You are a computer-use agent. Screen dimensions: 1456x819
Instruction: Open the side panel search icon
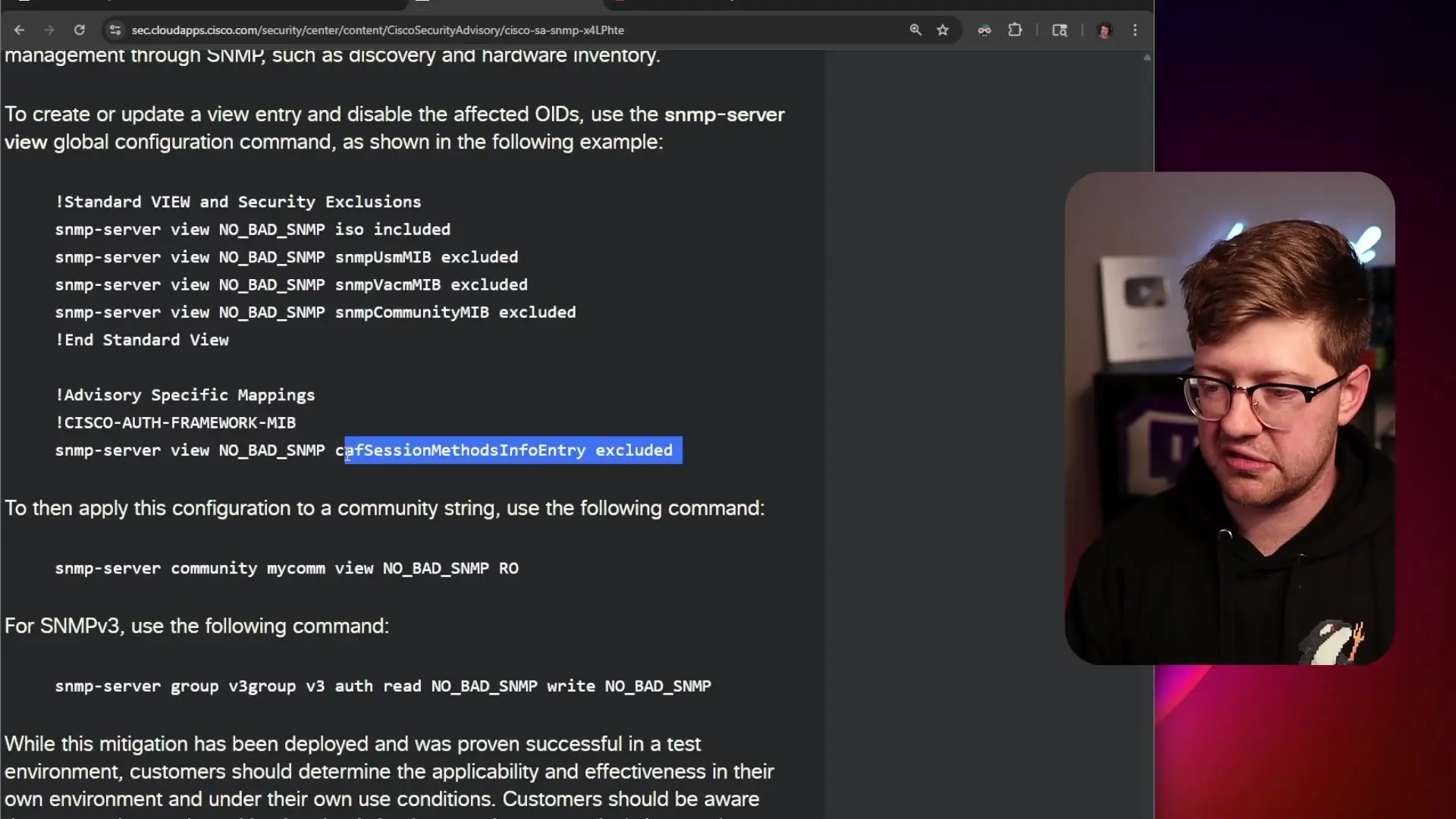pos(1059,30)
